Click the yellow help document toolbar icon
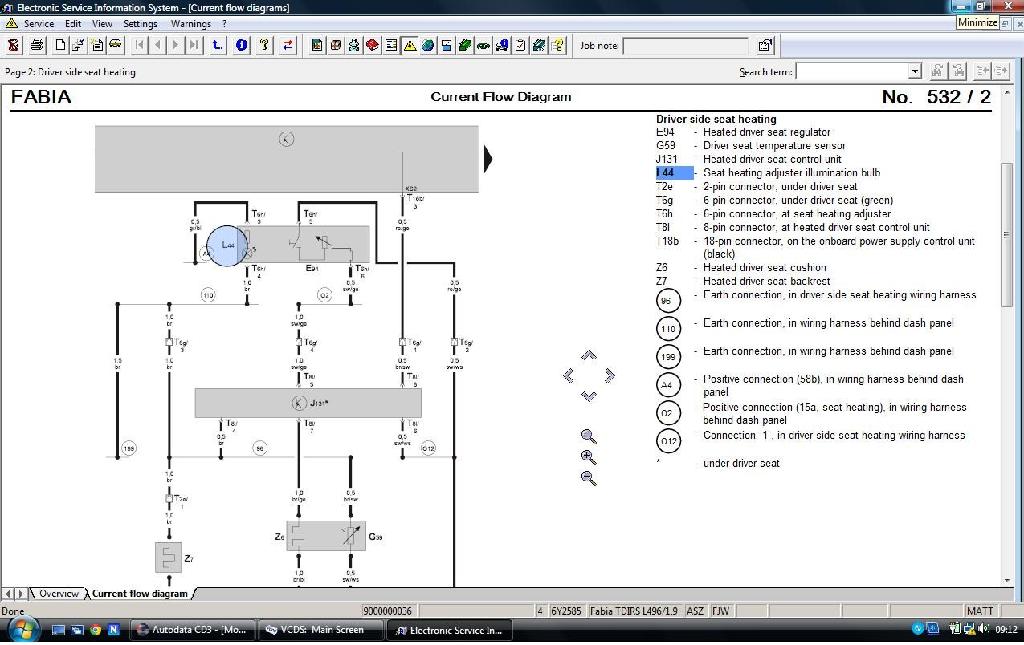 pos(558,45)
